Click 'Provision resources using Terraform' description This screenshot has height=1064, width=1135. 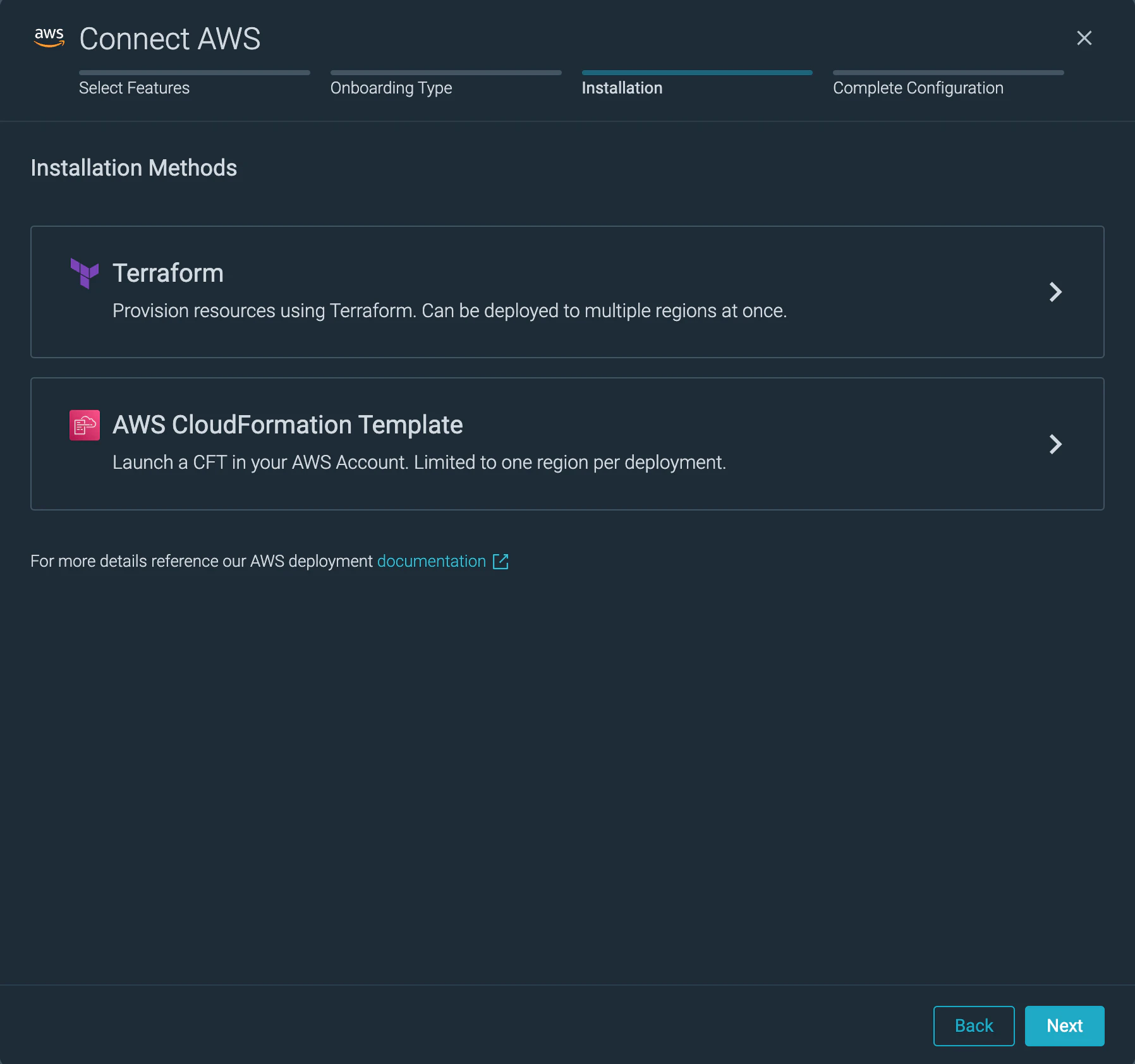click(450, 311)
